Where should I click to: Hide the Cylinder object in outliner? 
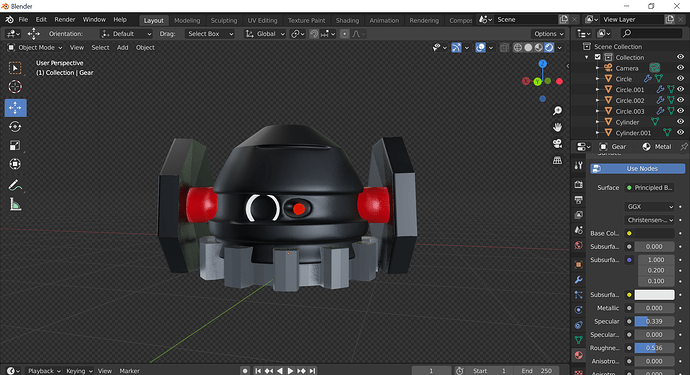pos(680,122)
